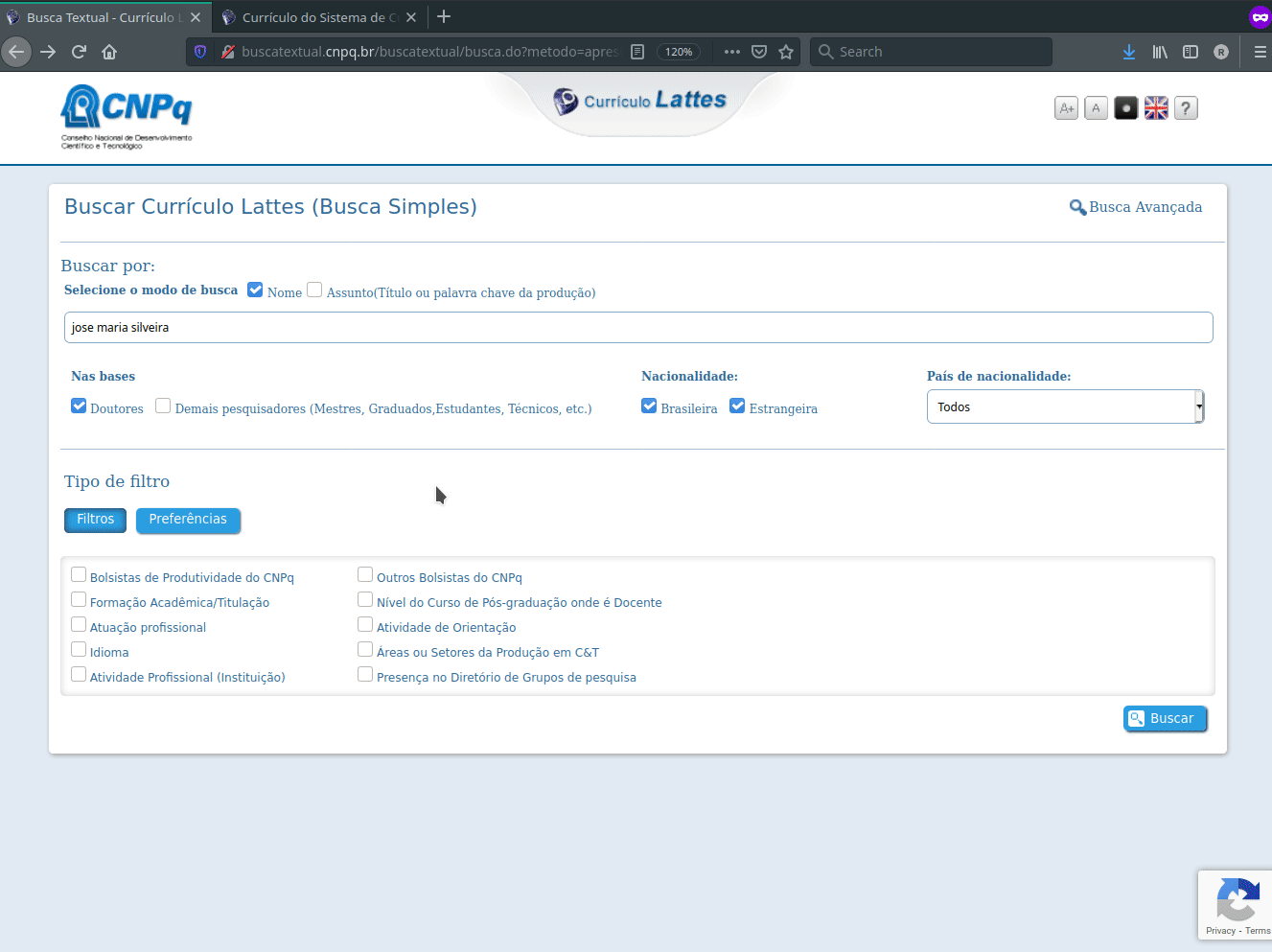The width and height of the screenshot is (1272, 952).
Task: Check the Demais pesquisadores checkbox
Action: pos(163,406)
